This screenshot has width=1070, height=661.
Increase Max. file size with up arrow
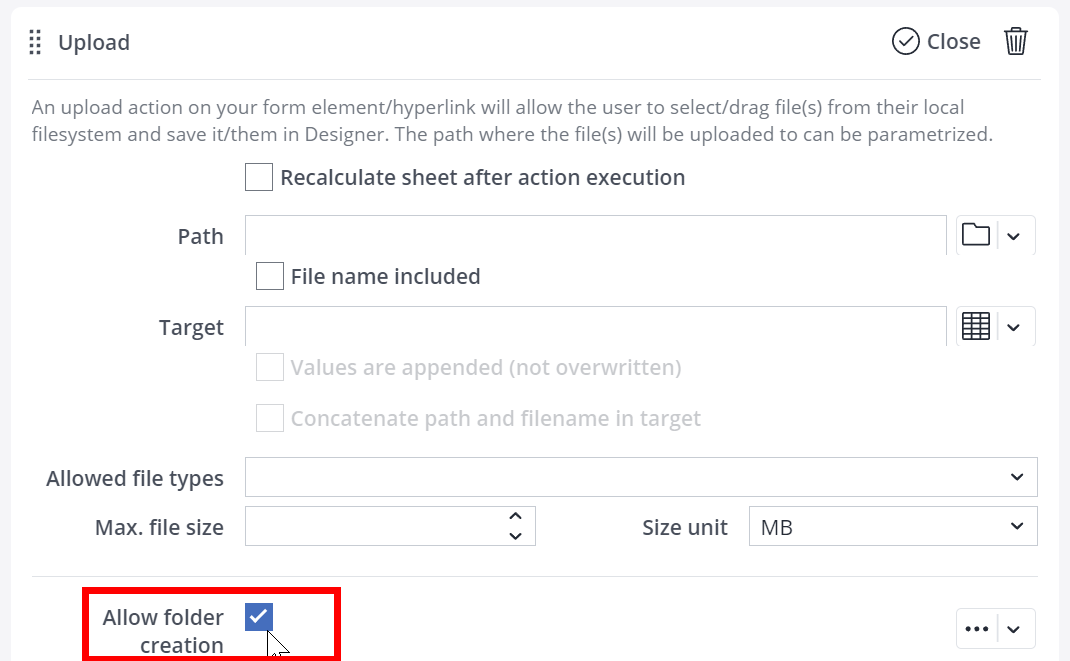coord(515,517)
